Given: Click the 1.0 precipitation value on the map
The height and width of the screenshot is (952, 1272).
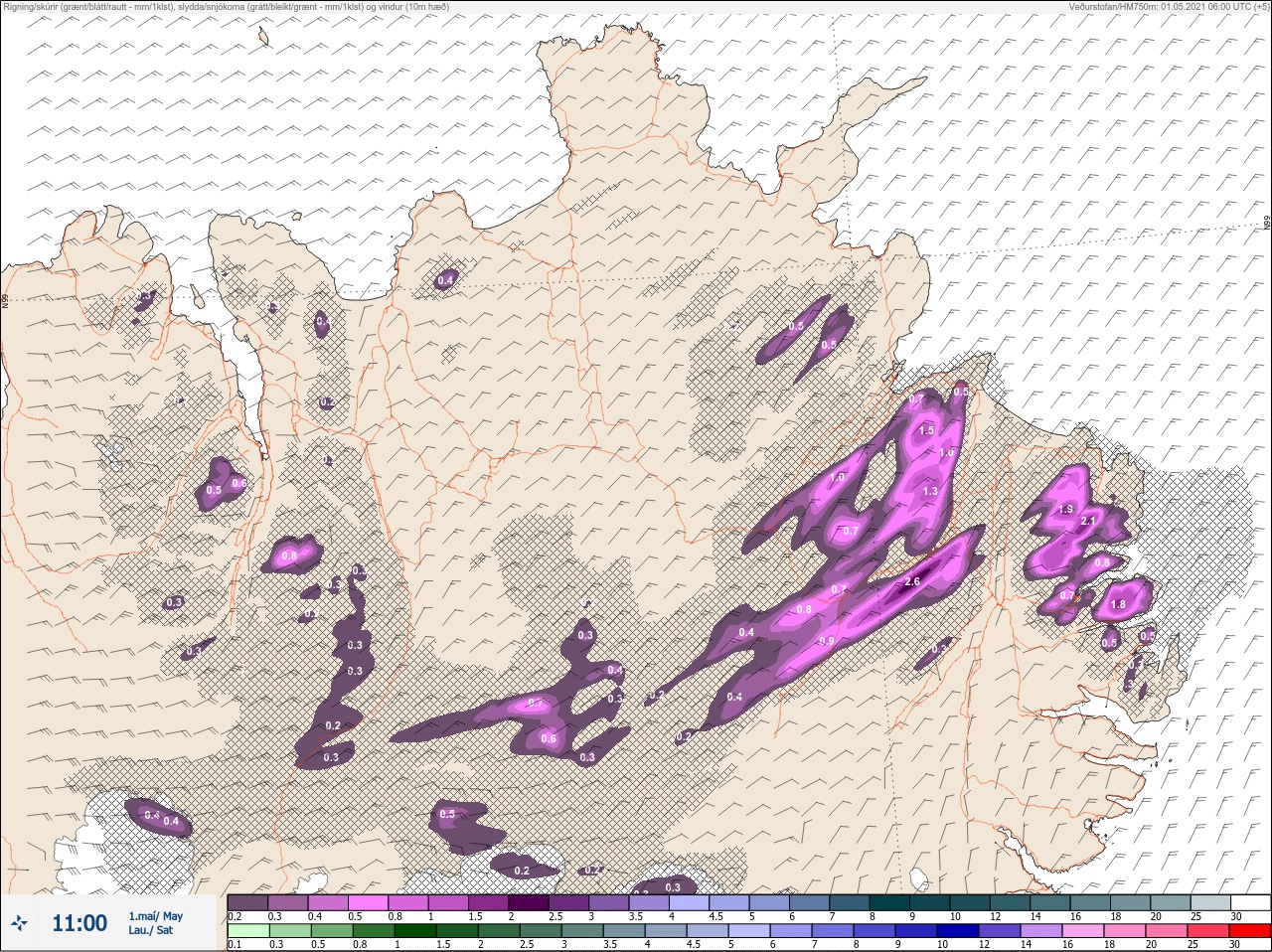Looking at the screenshot, I should 837,478.
